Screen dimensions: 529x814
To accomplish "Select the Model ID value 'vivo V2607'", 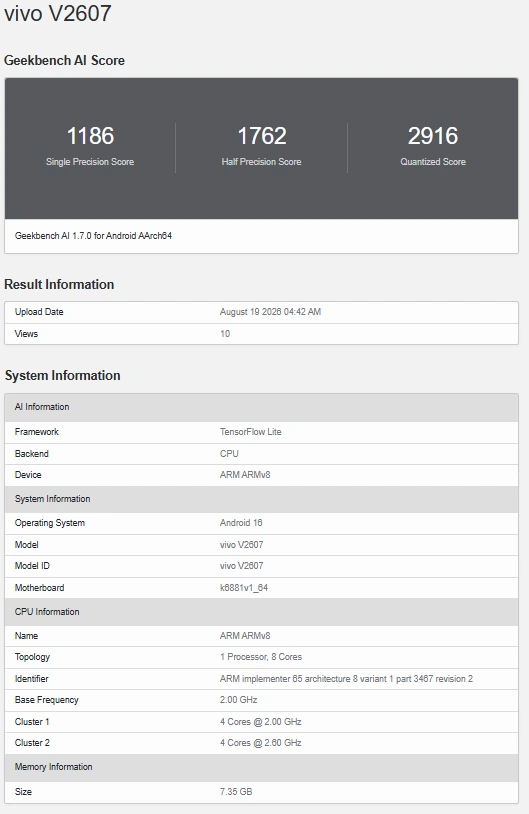I will (x=241, y=566).
